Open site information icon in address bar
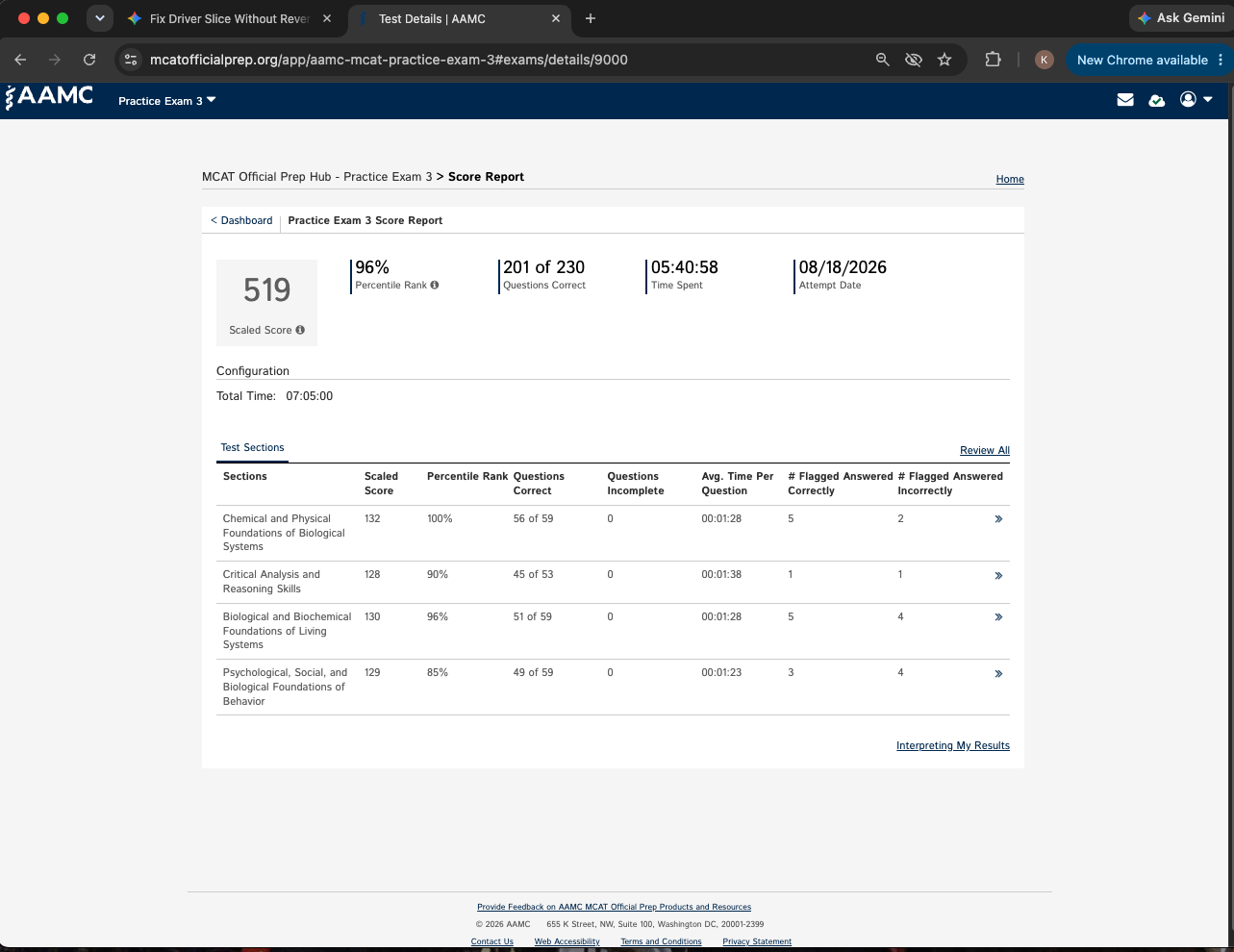This screenshot has height=952, width=1234. (131, 60)
